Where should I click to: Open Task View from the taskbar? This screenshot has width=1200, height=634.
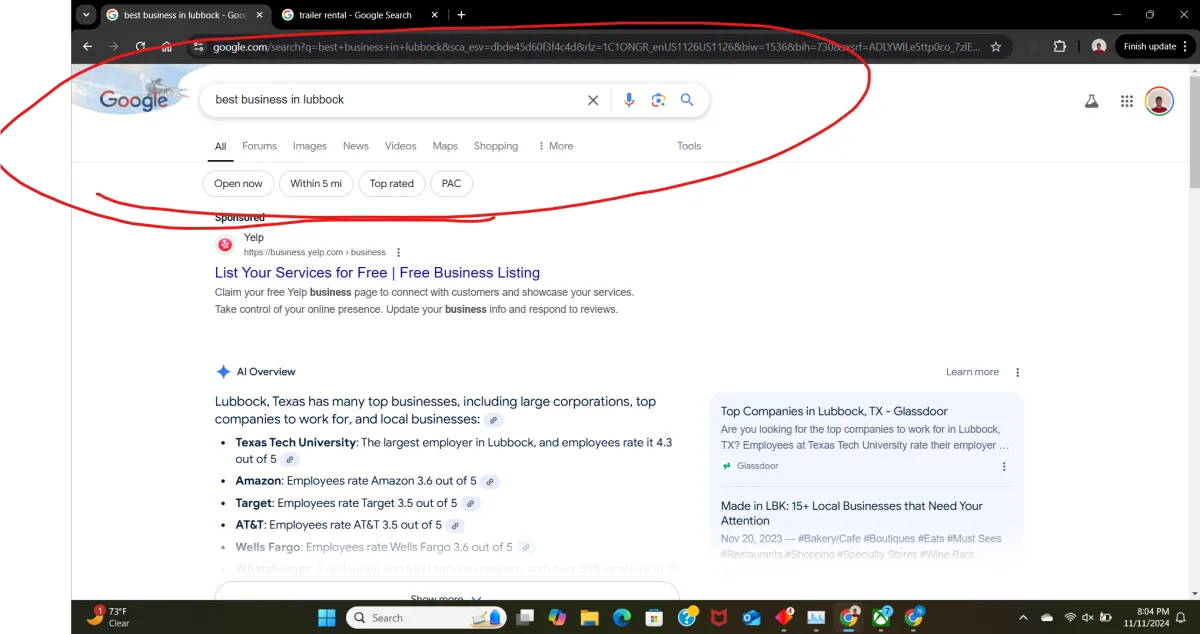click(x=525, y=617)
